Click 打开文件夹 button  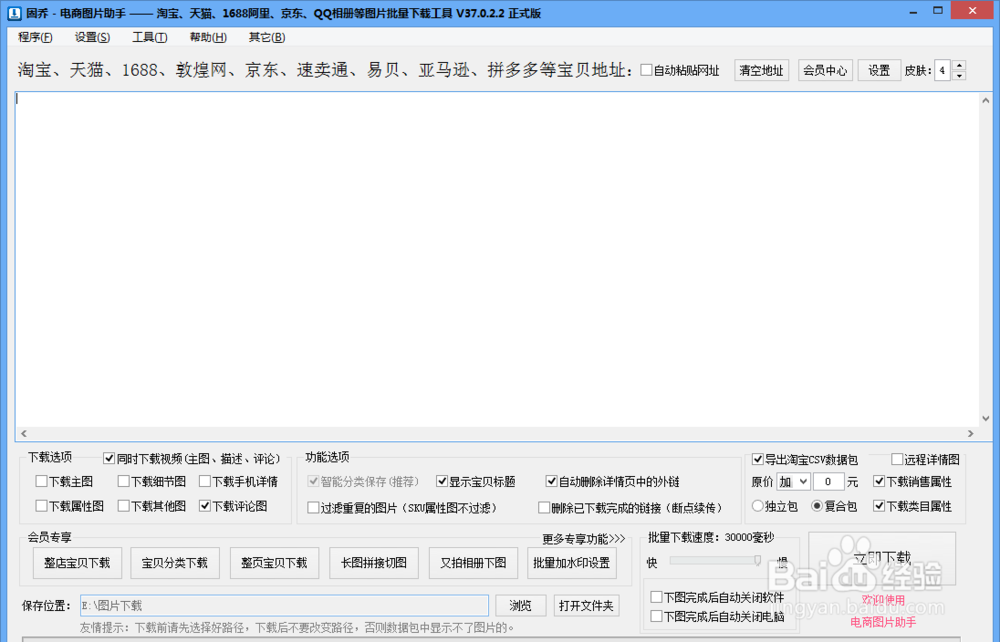pos(586,606)
